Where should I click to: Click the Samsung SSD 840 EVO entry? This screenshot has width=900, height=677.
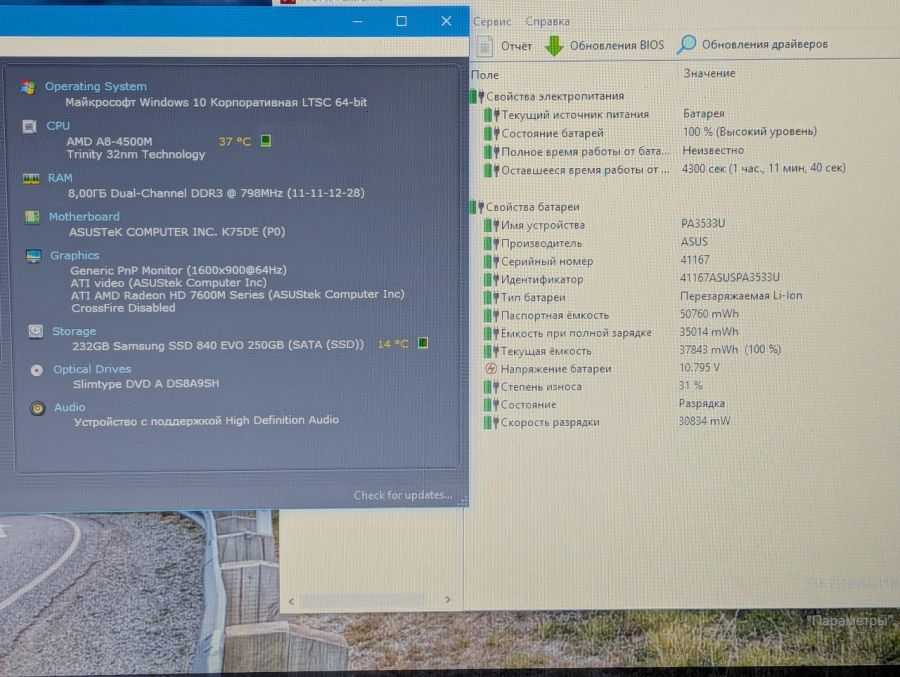(x=218, y=345)
